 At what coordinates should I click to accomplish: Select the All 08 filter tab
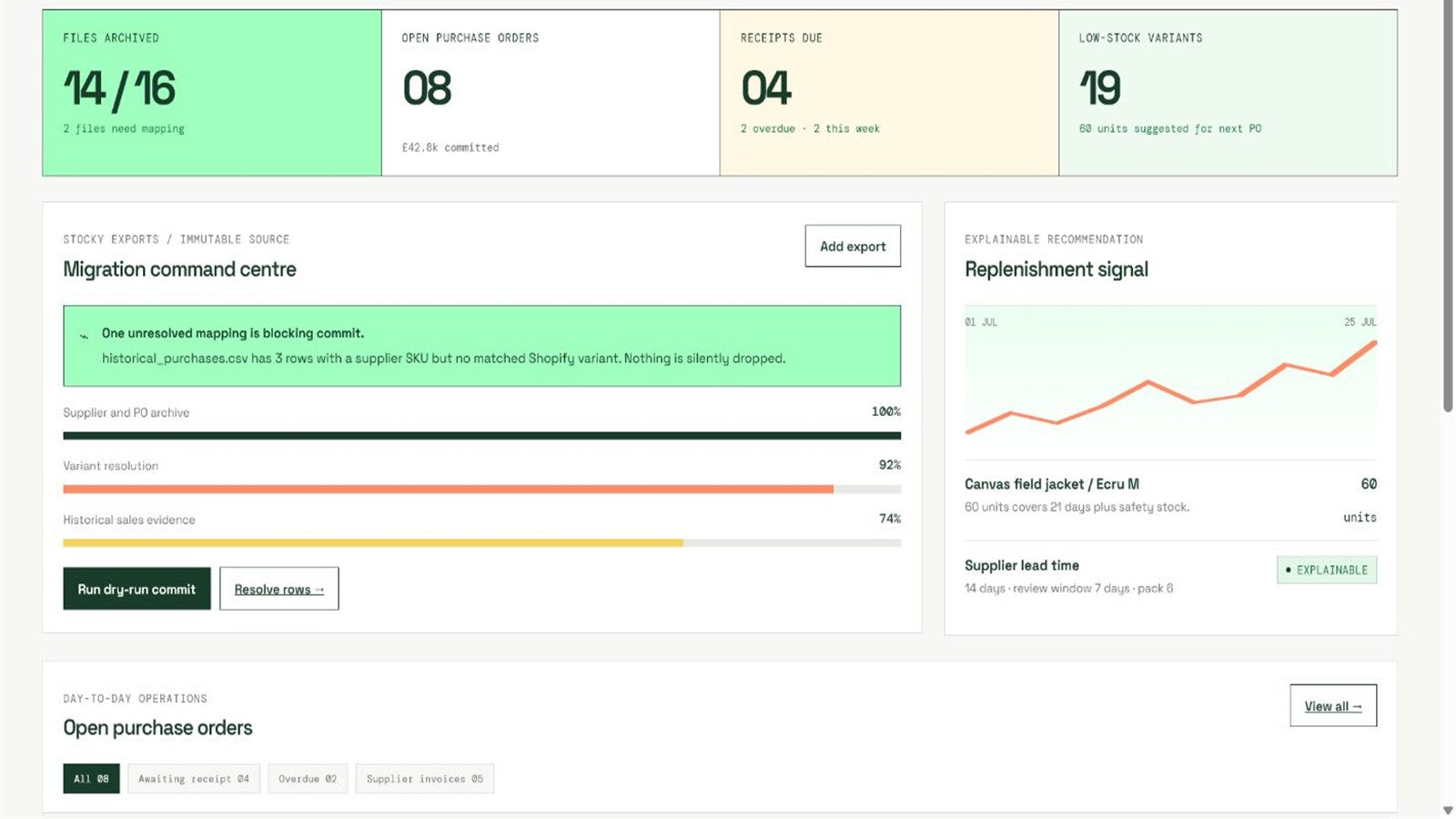click(x=91, y=778)
